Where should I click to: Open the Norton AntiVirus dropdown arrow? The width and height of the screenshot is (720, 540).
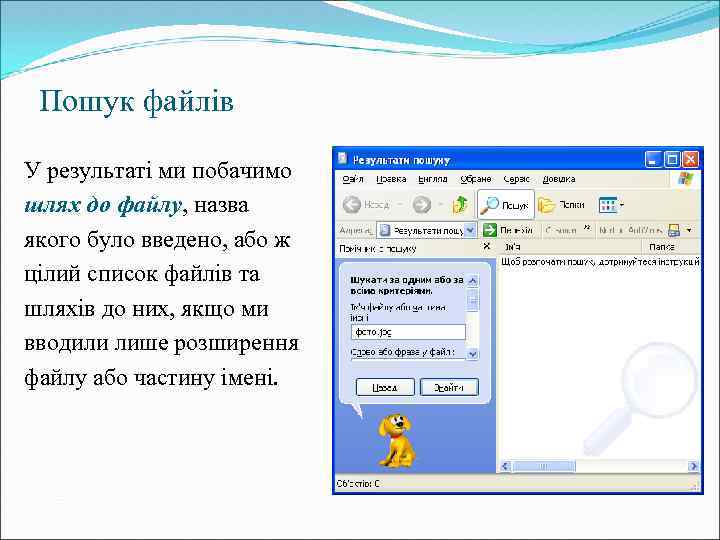(x=689, y=230)
